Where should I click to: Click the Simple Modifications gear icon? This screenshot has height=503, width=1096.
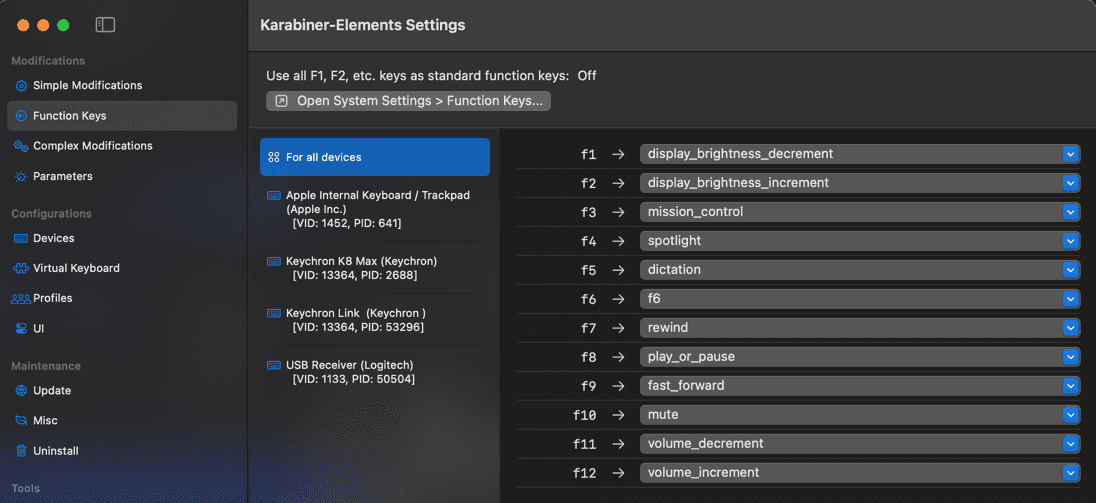(21, 86)
